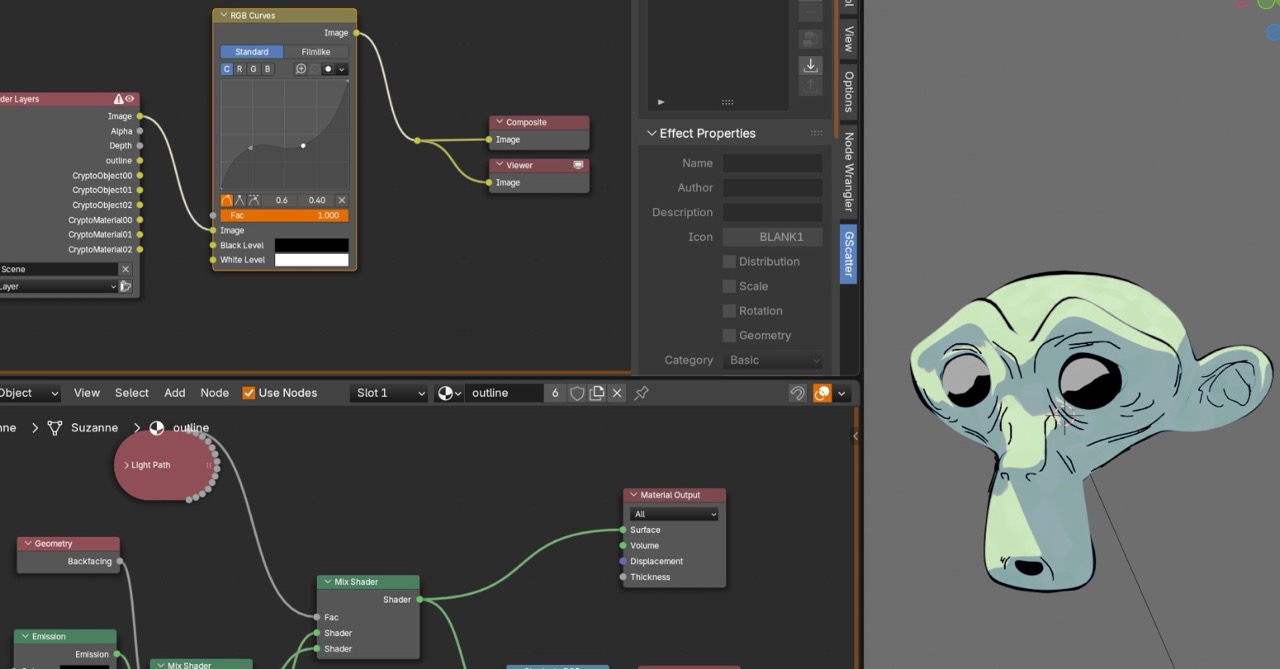
Task: Enable the Scale checkbox
Action: 729,286
